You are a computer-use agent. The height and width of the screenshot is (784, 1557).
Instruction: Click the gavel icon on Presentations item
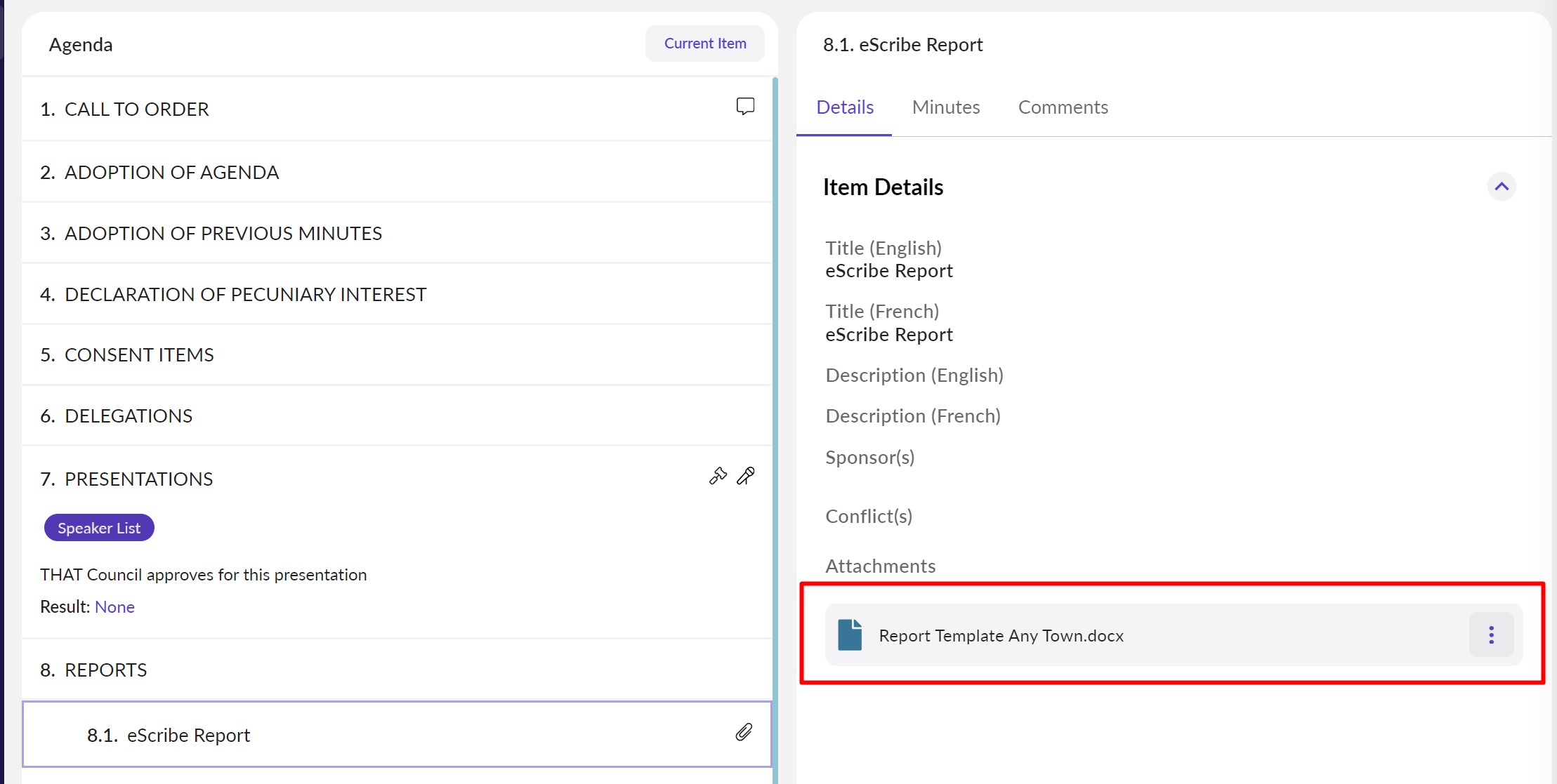point(718,477)
